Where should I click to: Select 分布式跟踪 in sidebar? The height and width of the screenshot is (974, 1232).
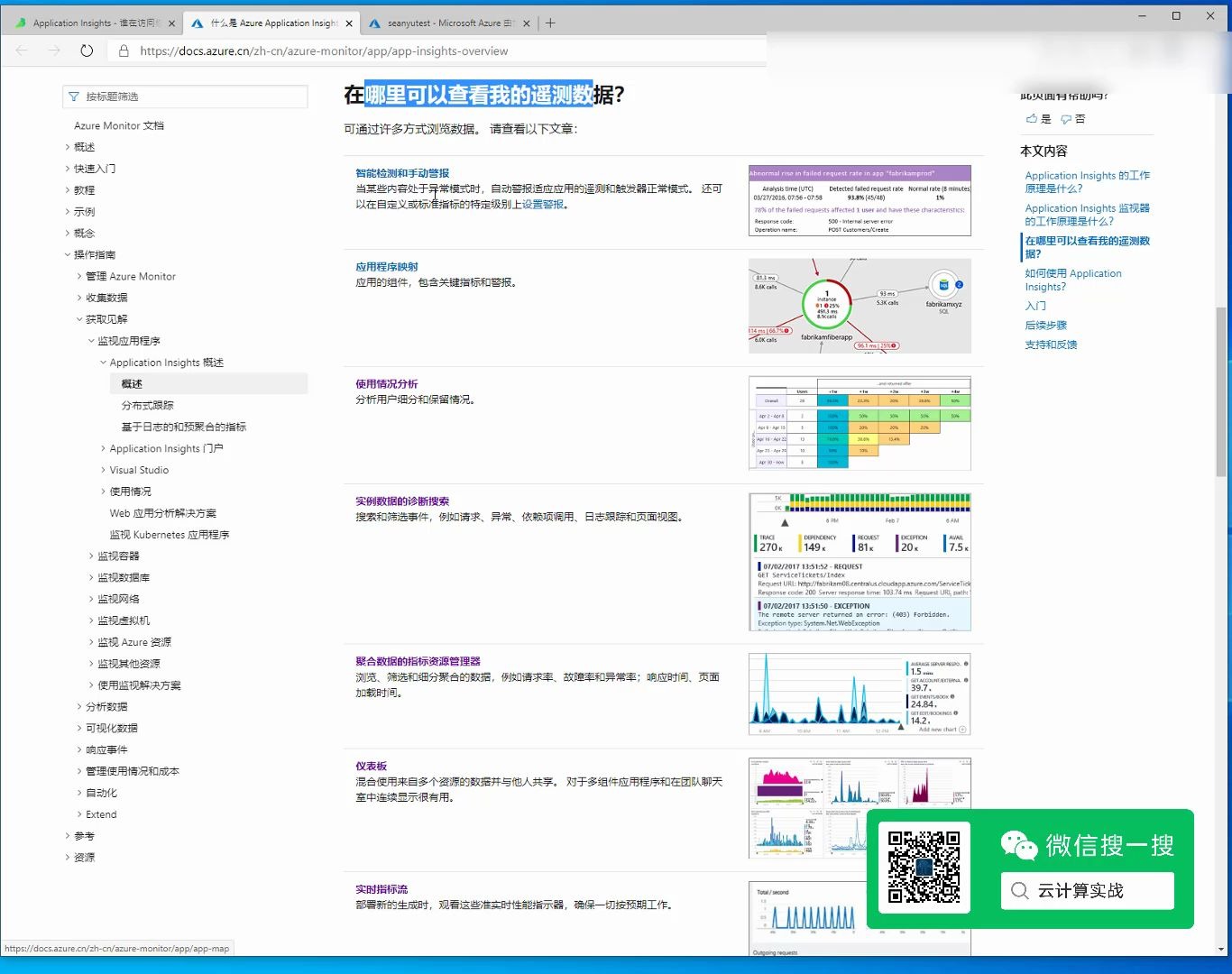[148, 406]
